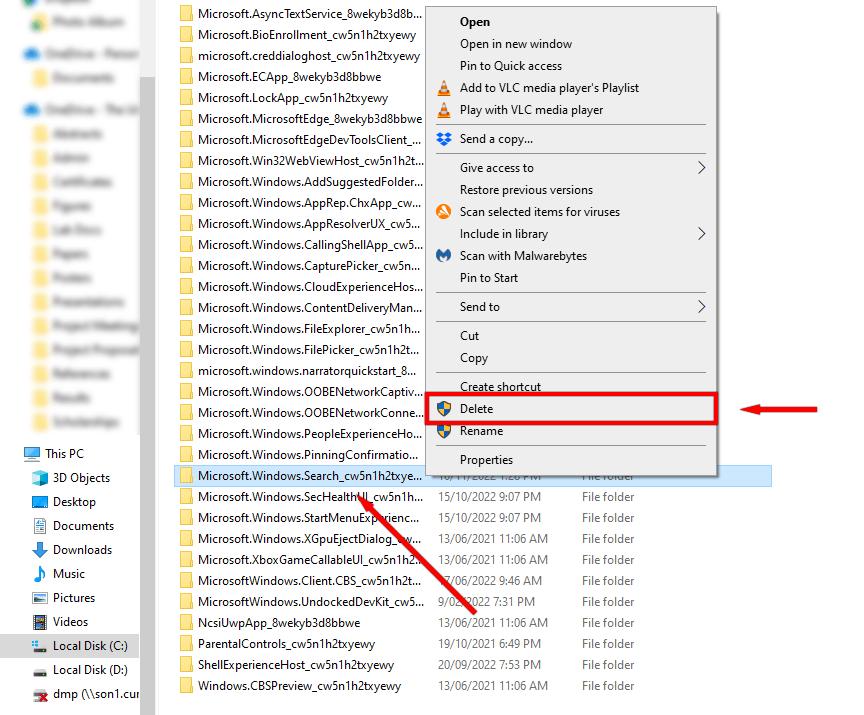Click the shield icon beside Rename
The image size is (864, 715).
click(444, 431)
